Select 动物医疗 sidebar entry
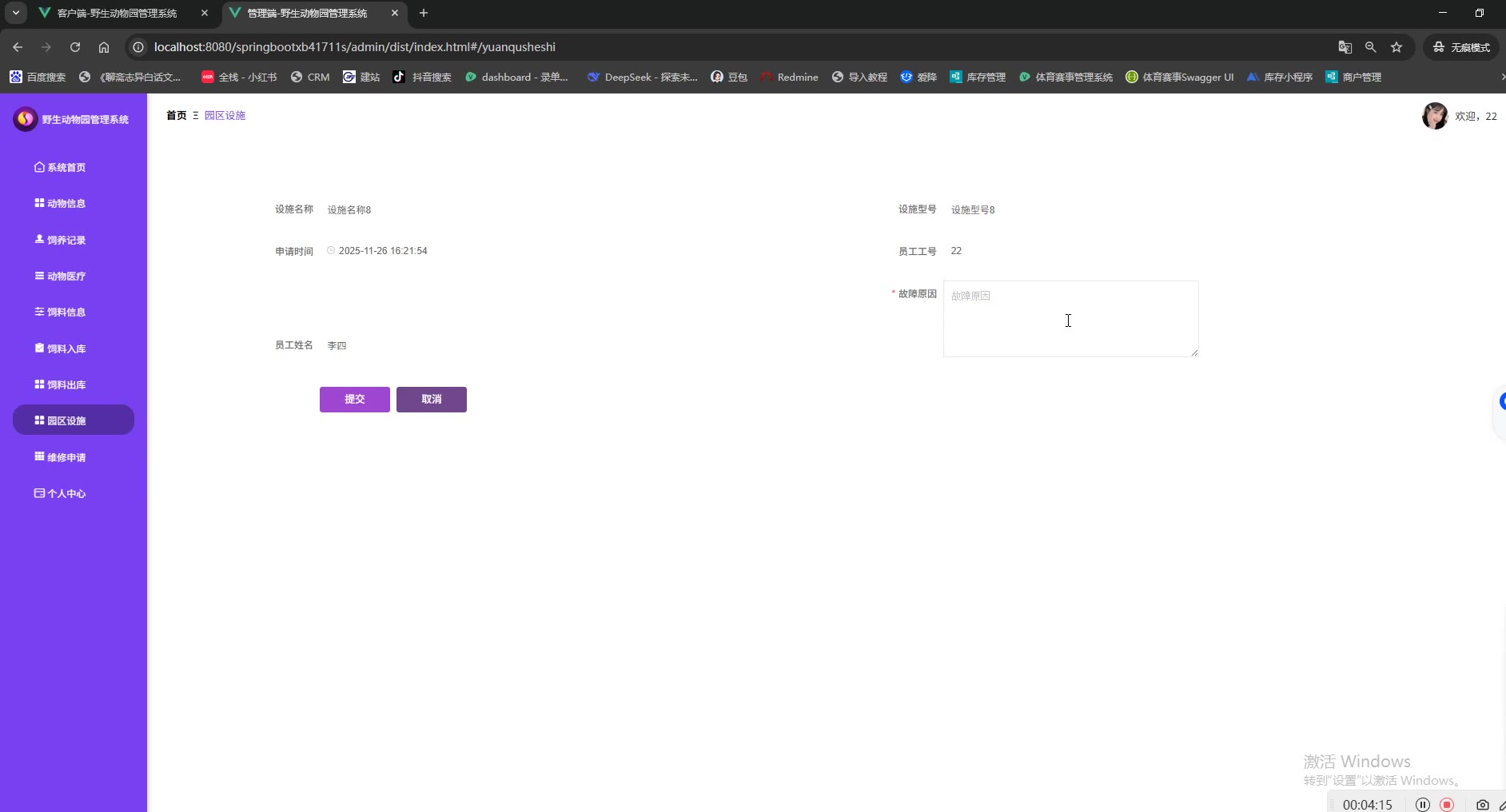 coord(61,277)
